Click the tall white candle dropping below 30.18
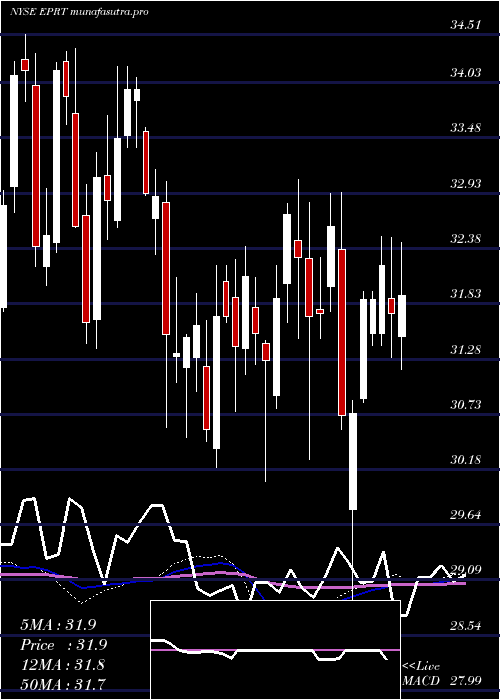Image resolution: width=500 pixels, height=700 pixels. pyautogui.click(x=353, y=461)
